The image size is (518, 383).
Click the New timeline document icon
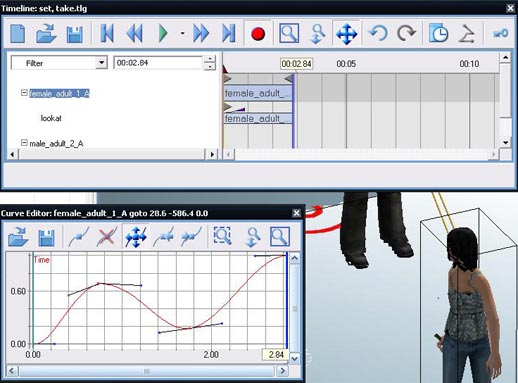point(17,33)
